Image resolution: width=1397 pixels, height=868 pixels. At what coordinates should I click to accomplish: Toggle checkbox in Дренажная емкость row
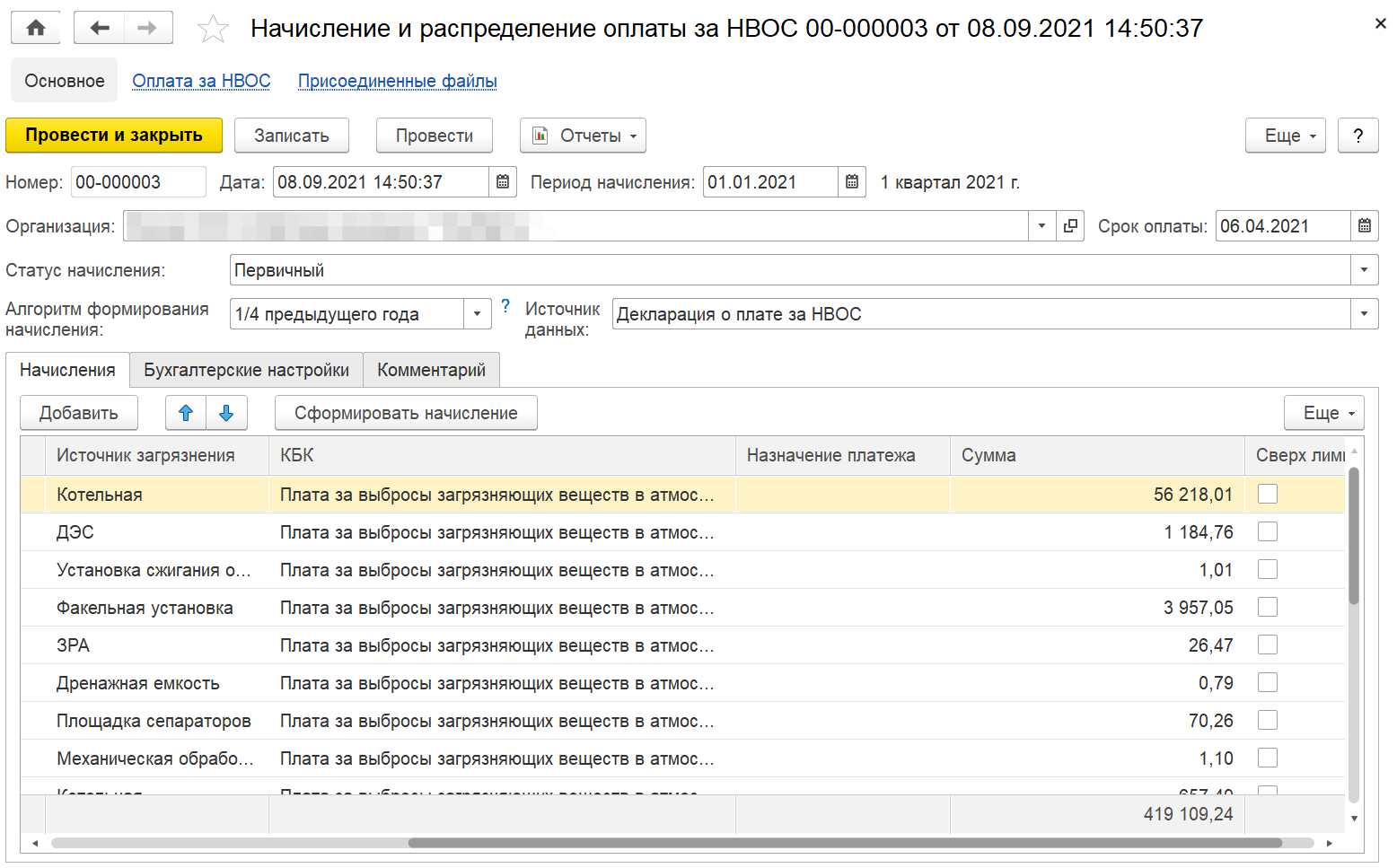pyautogui.click(x=1267, y=682)
